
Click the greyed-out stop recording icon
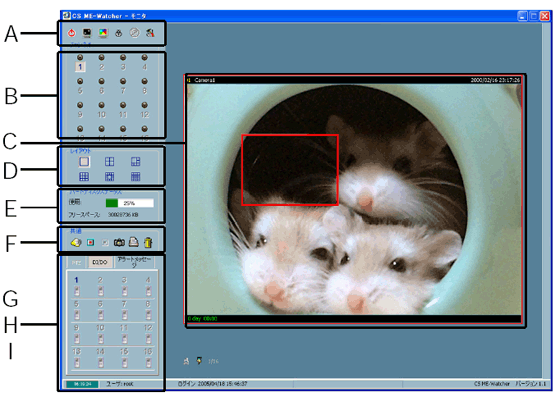[x=105, y=243]
